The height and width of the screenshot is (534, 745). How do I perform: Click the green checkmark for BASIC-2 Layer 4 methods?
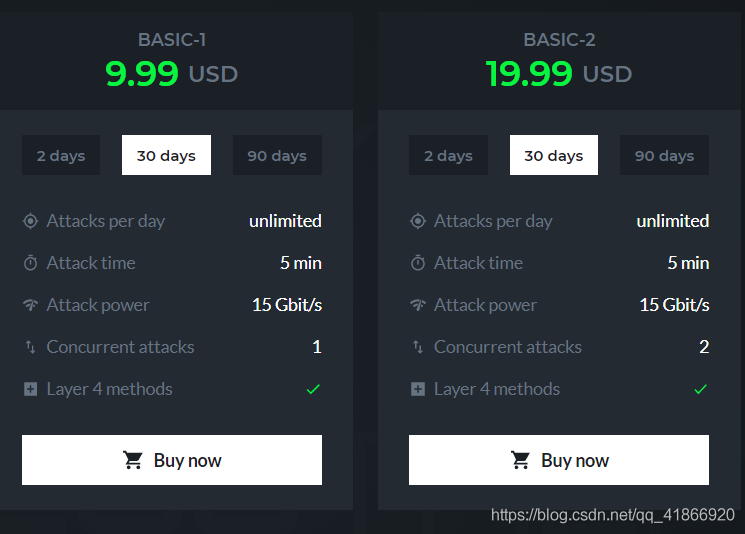700,390
